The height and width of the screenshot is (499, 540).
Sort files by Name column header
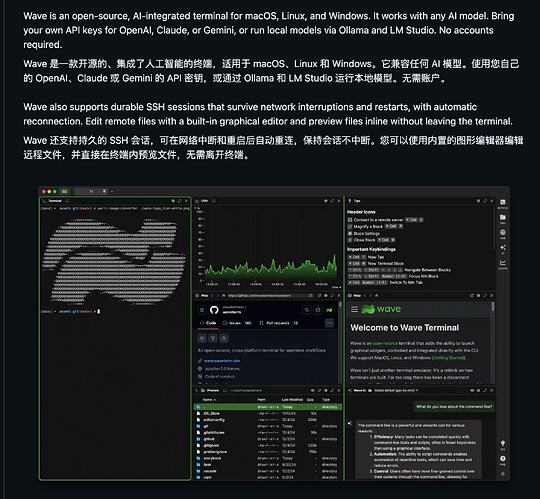pyautogui.click(x=209, y=399)
